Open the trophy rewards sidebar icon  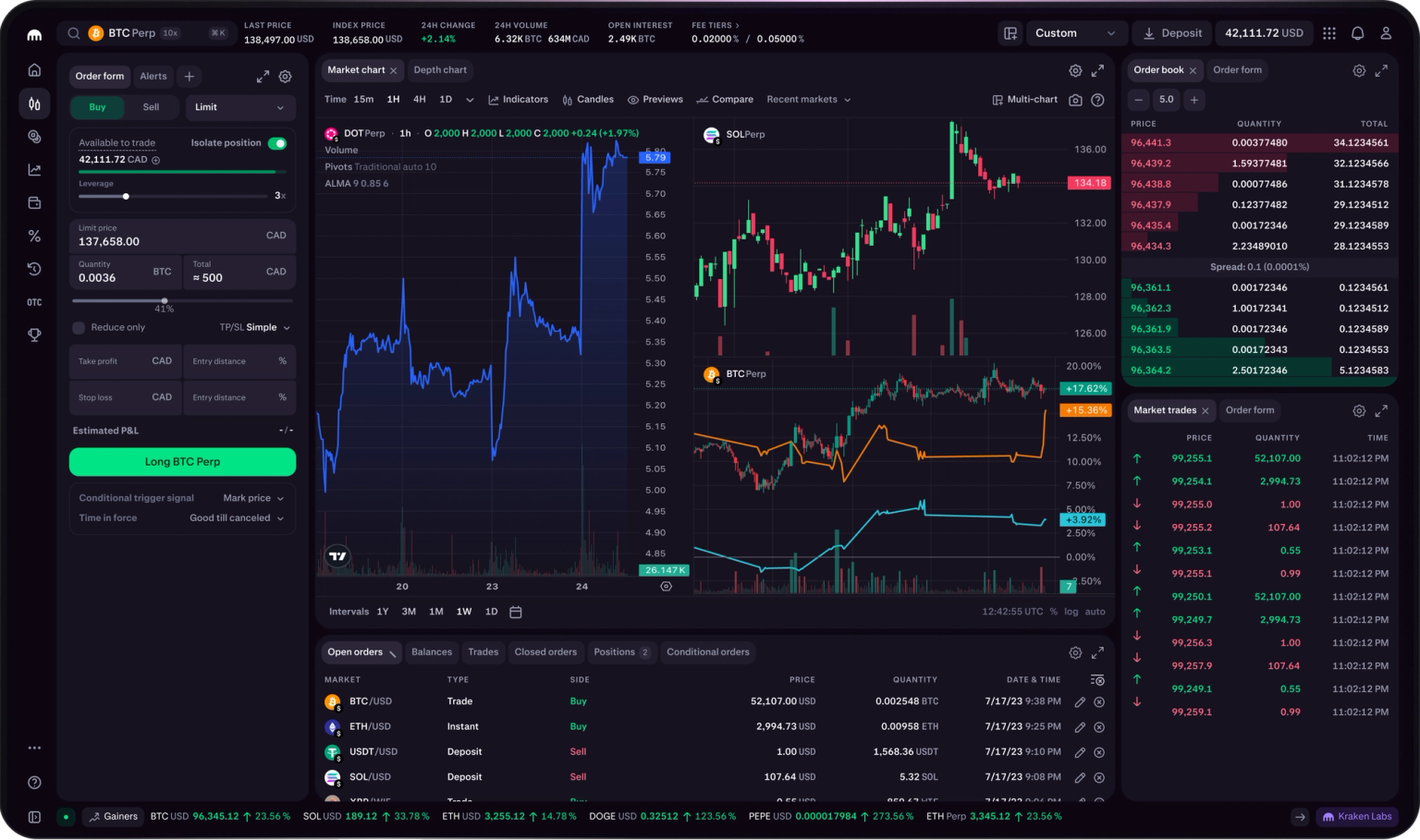point(34,335)
